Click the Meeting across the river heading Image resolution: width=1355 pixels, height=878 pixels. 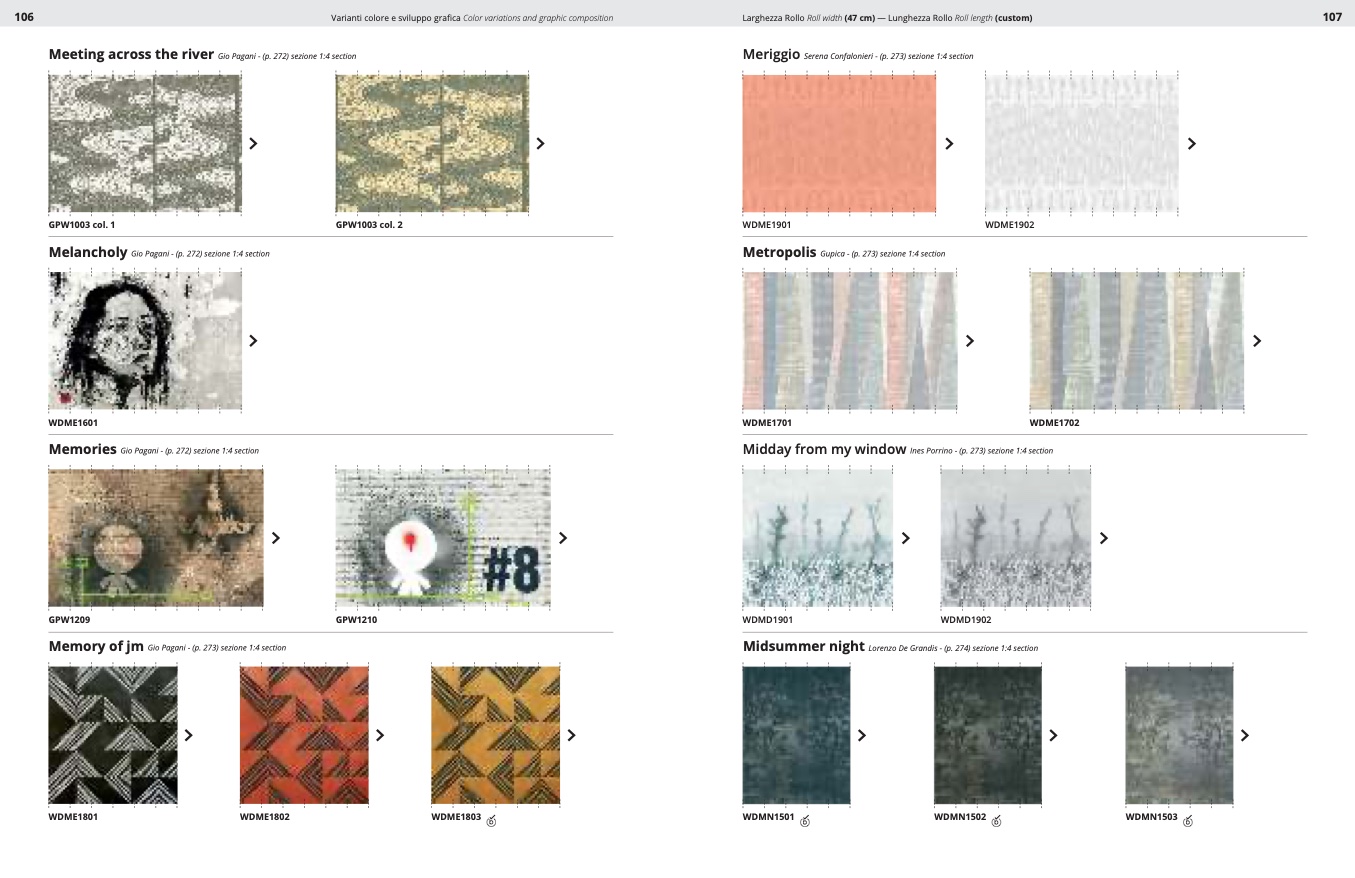[x=131, y=55]
